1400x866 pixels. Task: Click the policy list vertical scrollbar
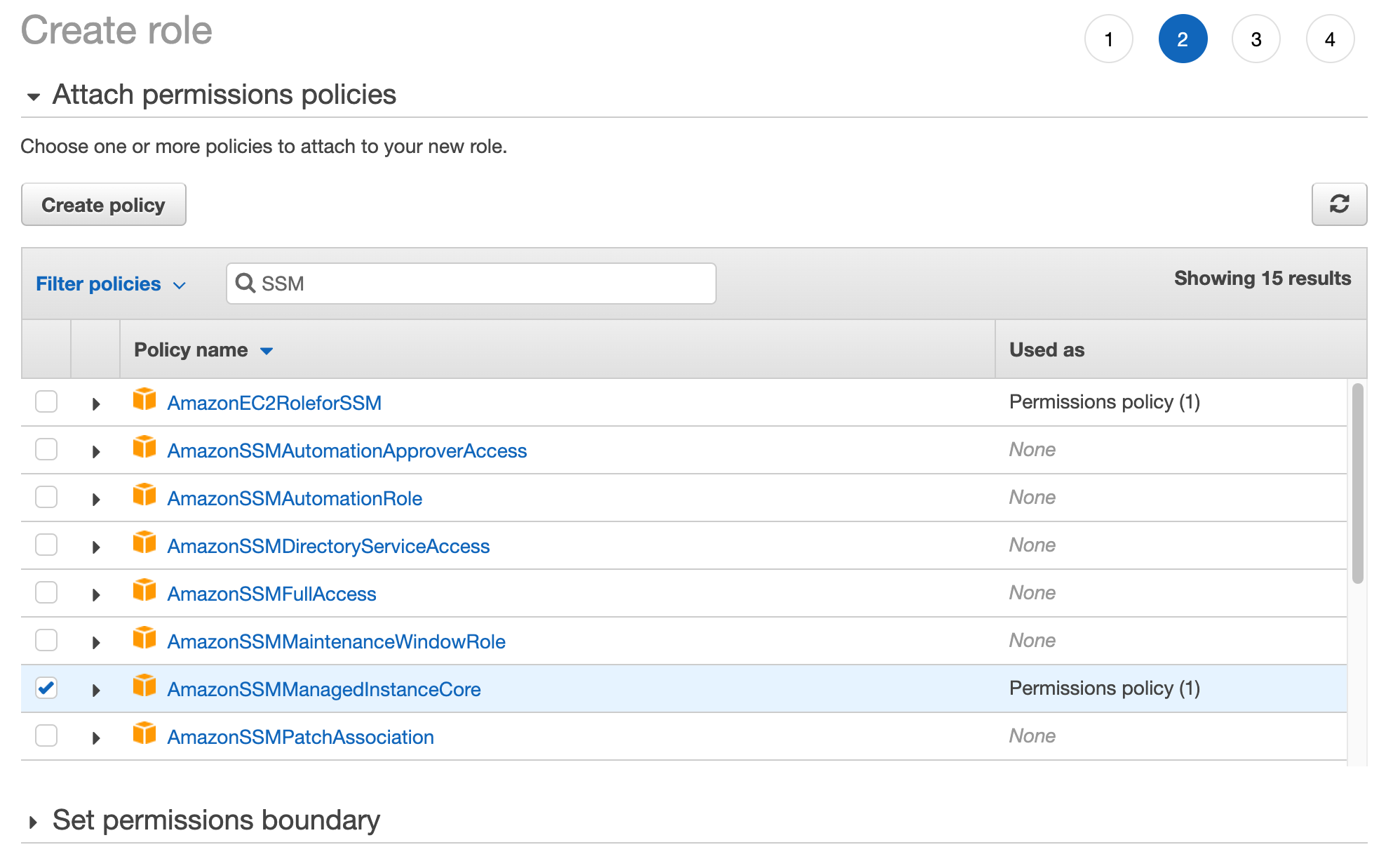pos(1358,483)
